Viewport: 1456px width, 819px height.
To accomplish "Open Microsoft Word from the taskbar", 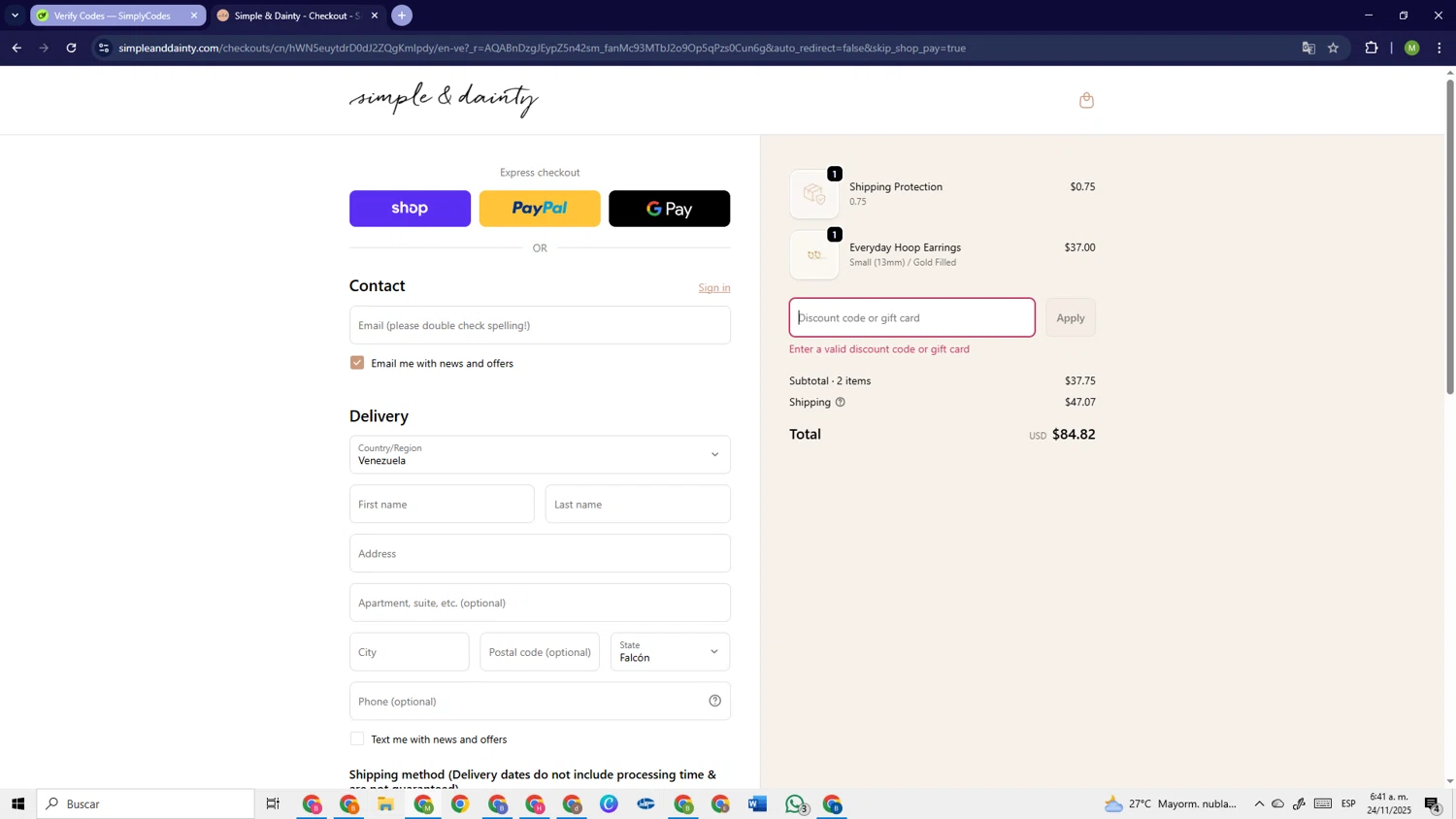I will click(x=758, y=803).
